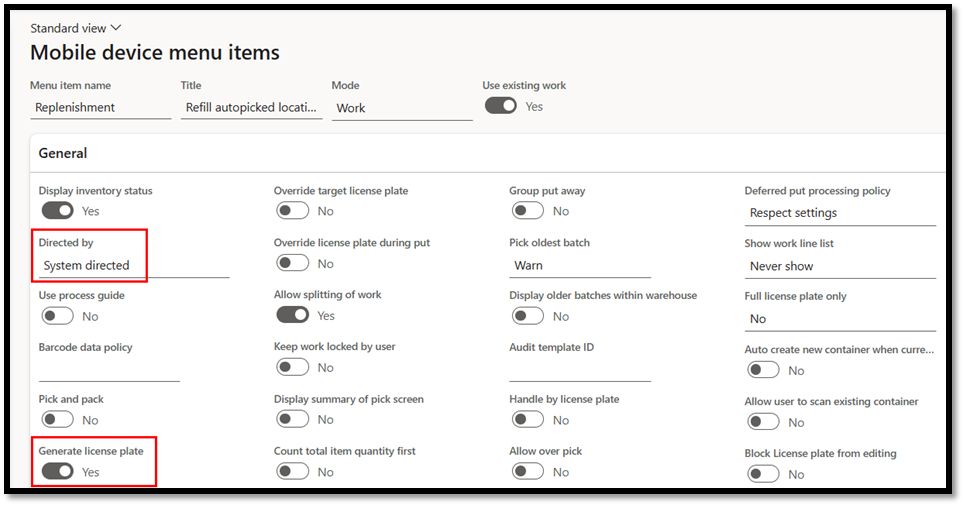Click the Menu item name field
965x507 pixels.
click(100, 108)
